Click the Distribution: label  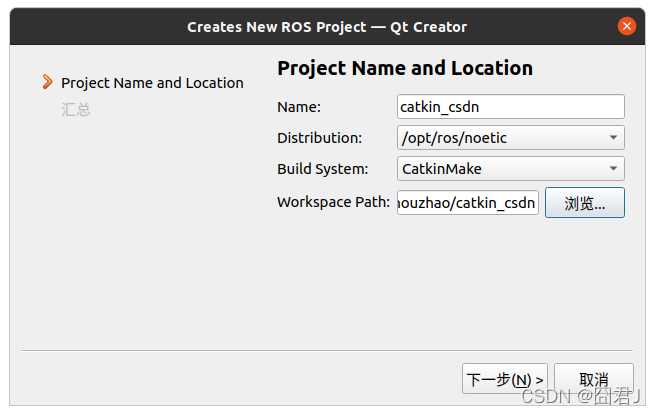pos(319,138)
